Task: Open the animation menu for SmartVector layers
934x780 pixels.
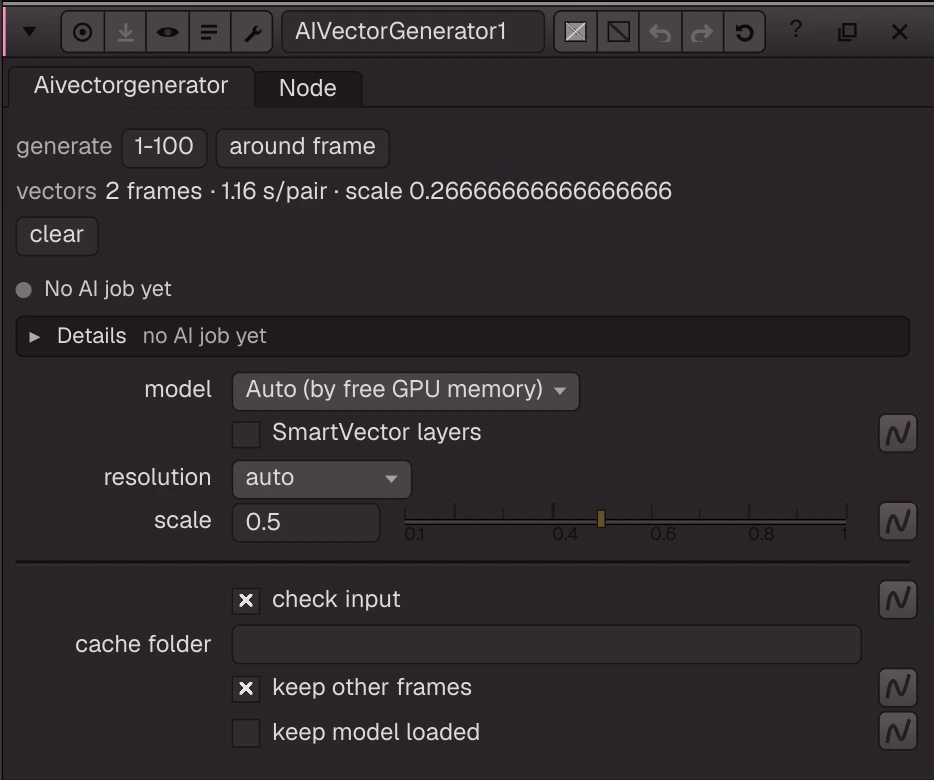Action: click(x=897, y=433)
